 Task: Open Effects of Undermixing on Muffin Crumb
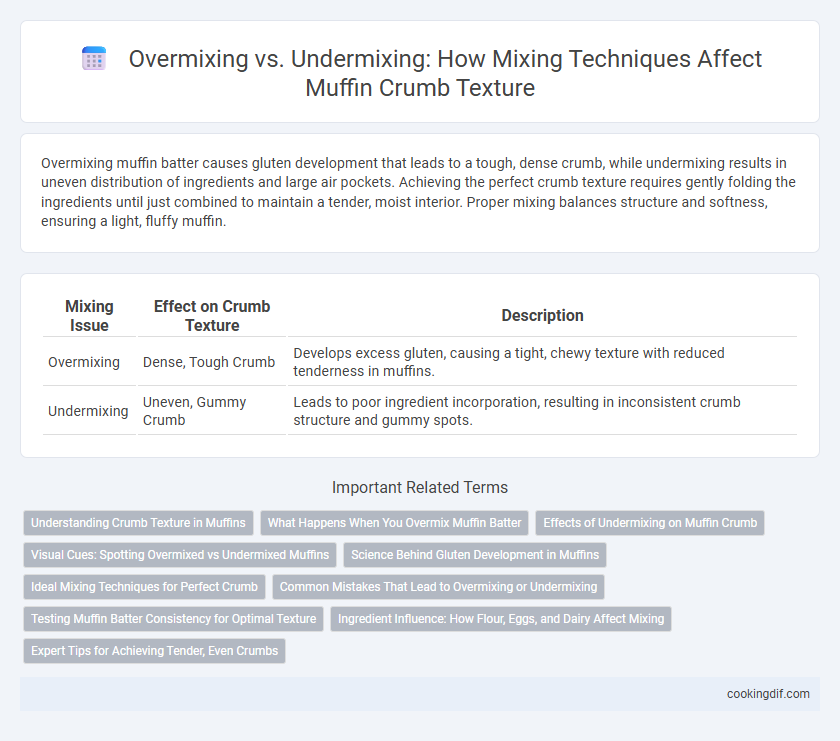click(650, 523)
